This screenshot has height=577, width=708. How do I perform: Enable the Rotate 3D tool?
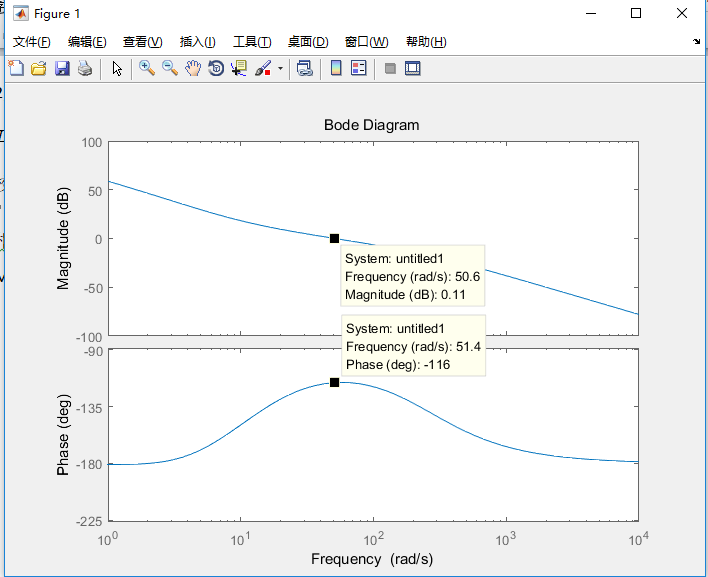(x=216, y=69)
